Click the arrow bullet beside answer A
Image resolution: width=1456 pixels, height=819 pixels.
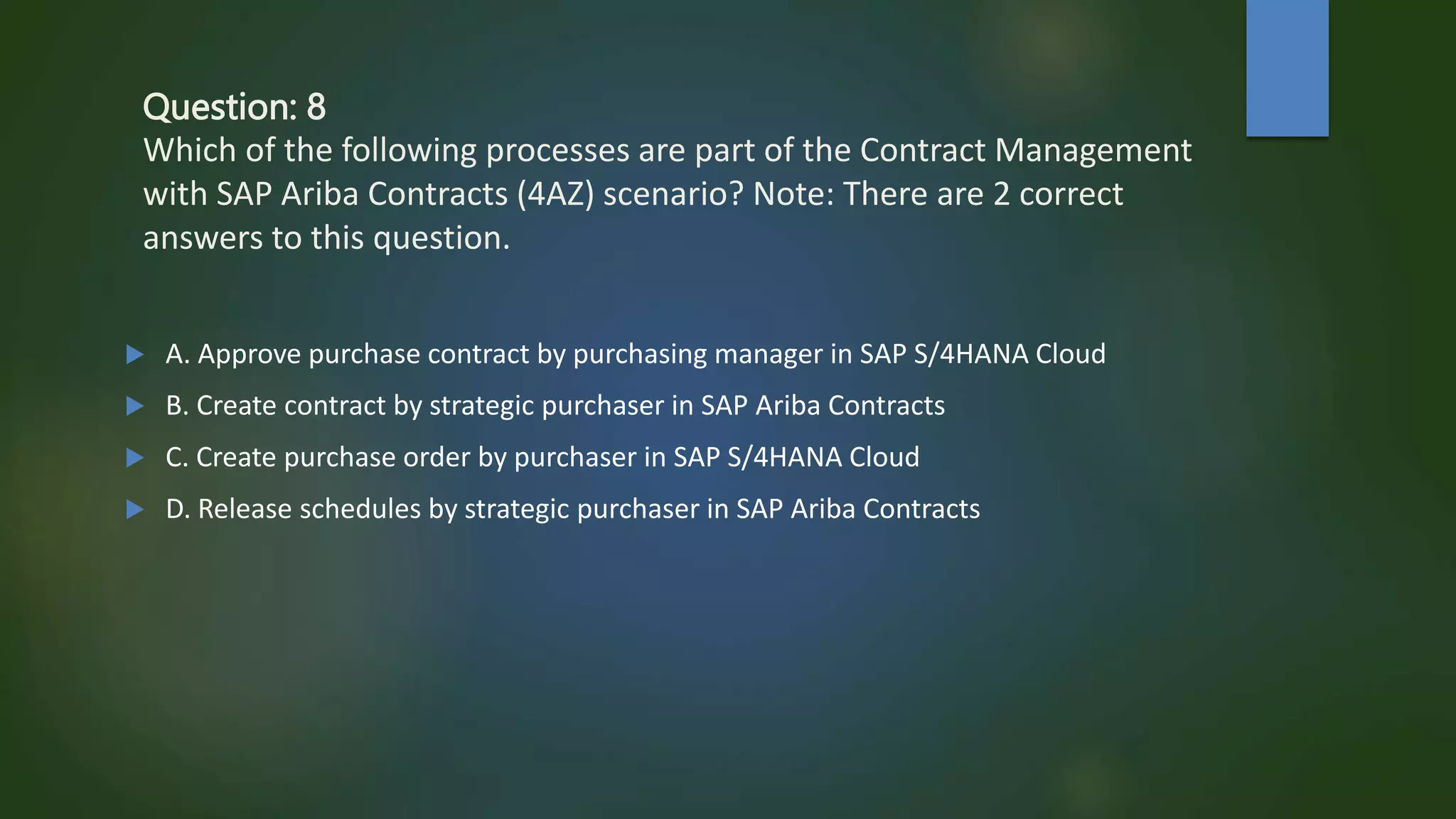point(135,354)
